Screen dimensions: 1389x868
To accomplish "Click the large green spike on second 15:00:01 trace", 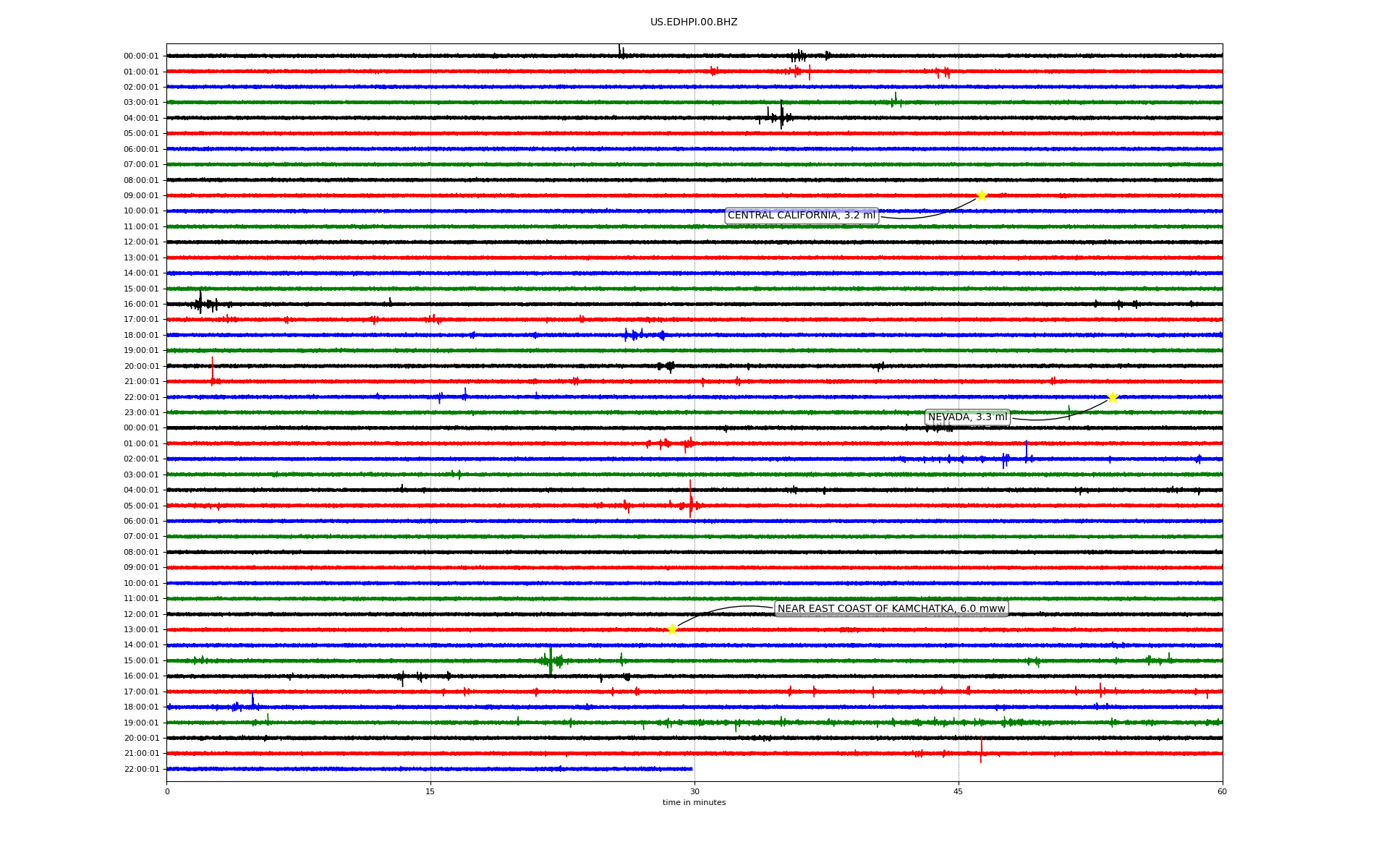I will click(551, 660).
